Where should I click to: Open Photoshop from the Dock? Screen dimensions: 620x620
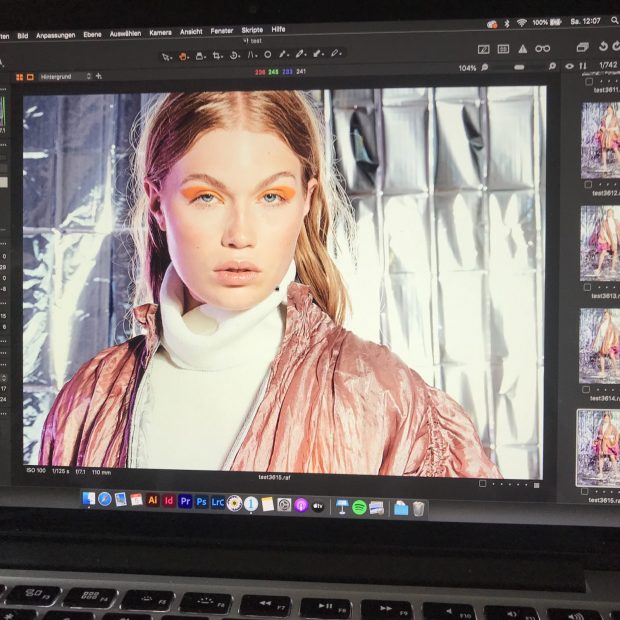pos(202,502)
